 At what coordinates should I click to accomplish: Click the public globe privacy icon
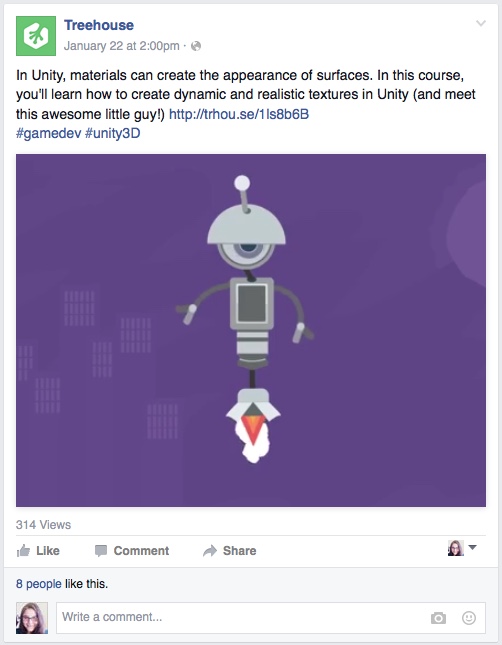(196, 46)
